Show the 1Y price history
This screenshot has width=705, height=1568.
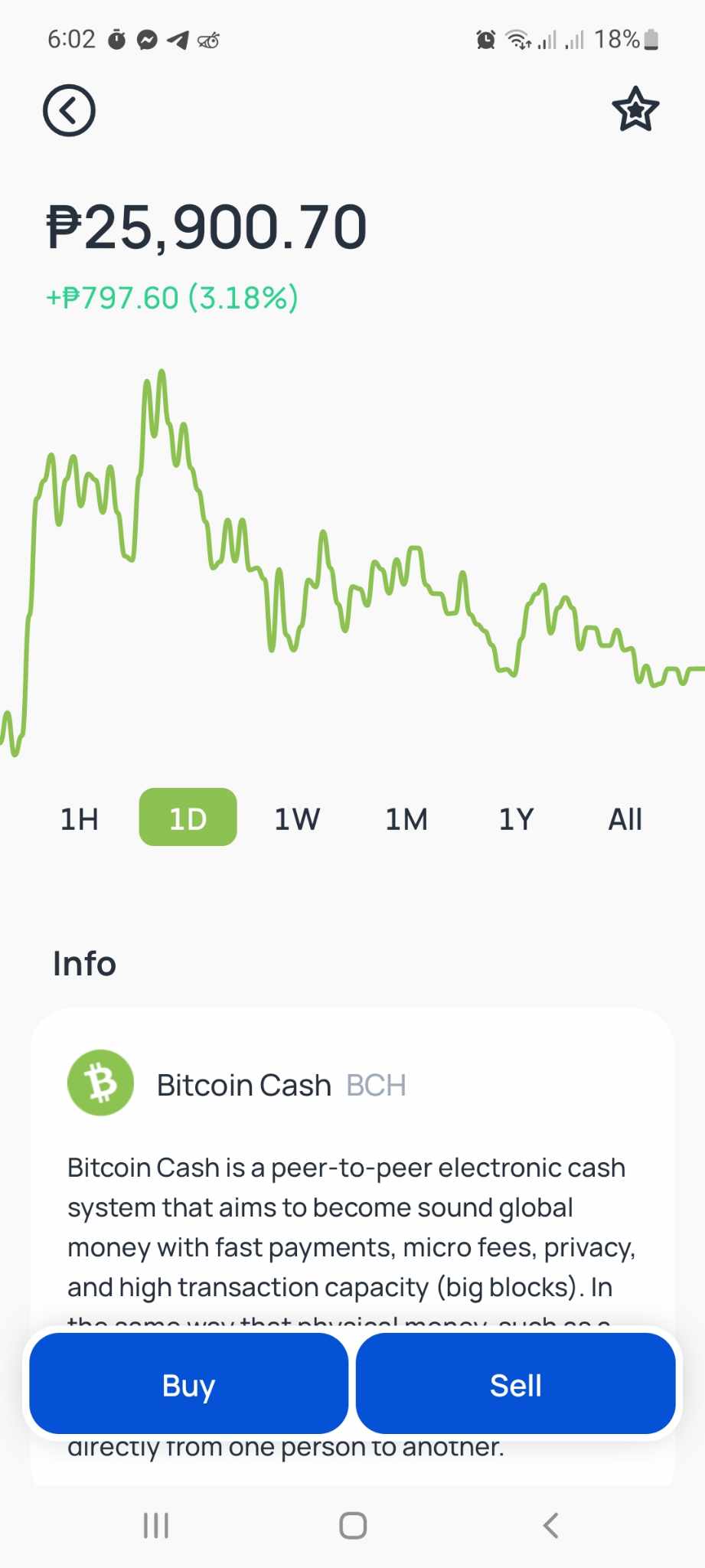click(516, 818)
